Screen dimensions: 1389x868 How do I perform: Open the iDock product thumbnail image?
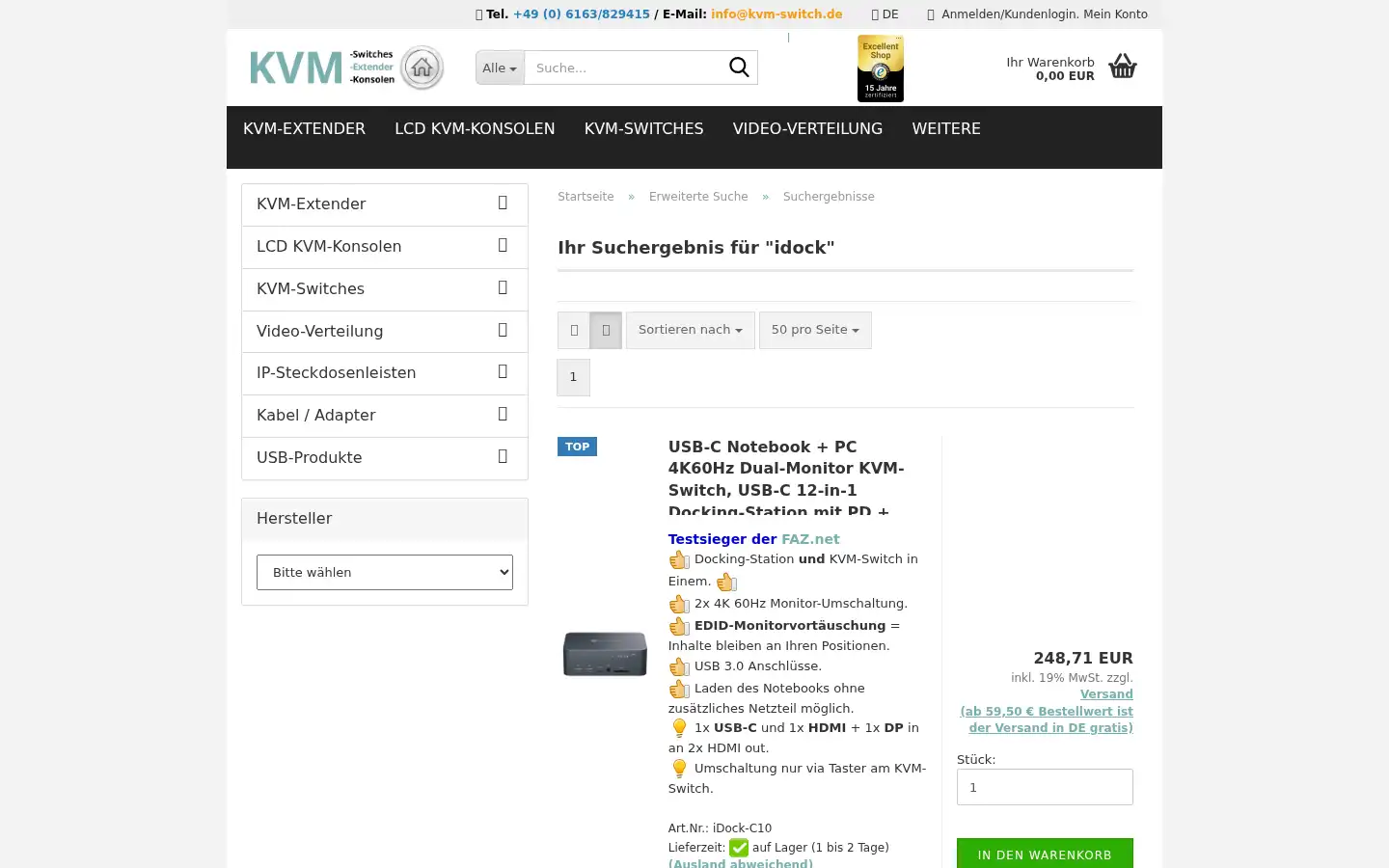[605, 654]
